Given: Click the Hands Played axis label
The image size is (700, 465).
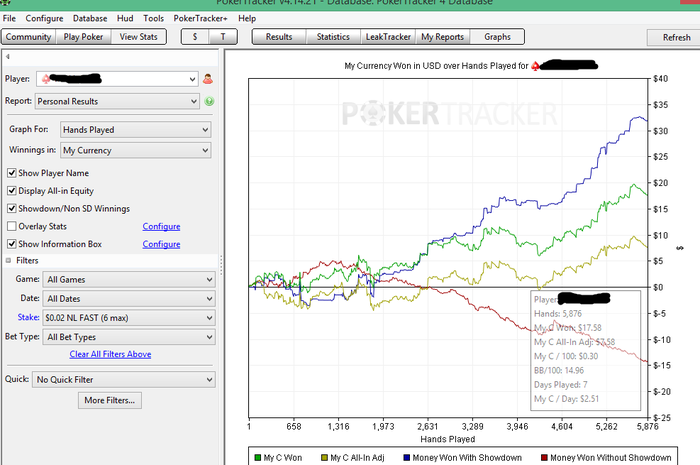Looking at the screenshot, I should click(448, 440).
